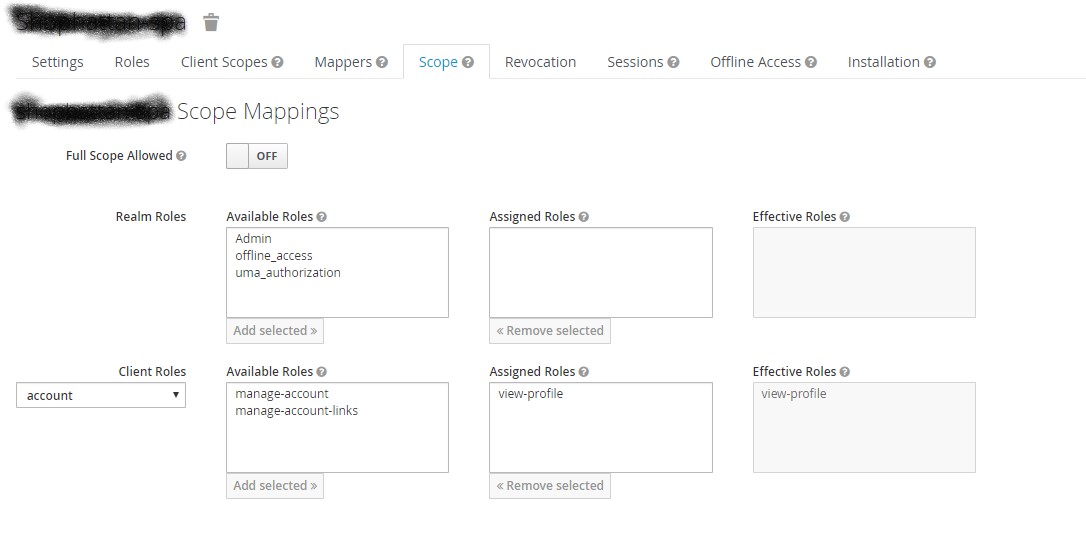Image resolution: width=1086 pixels, height=535 pixels.
Task: Go to the Installation tab
Action: pos(883,62)
